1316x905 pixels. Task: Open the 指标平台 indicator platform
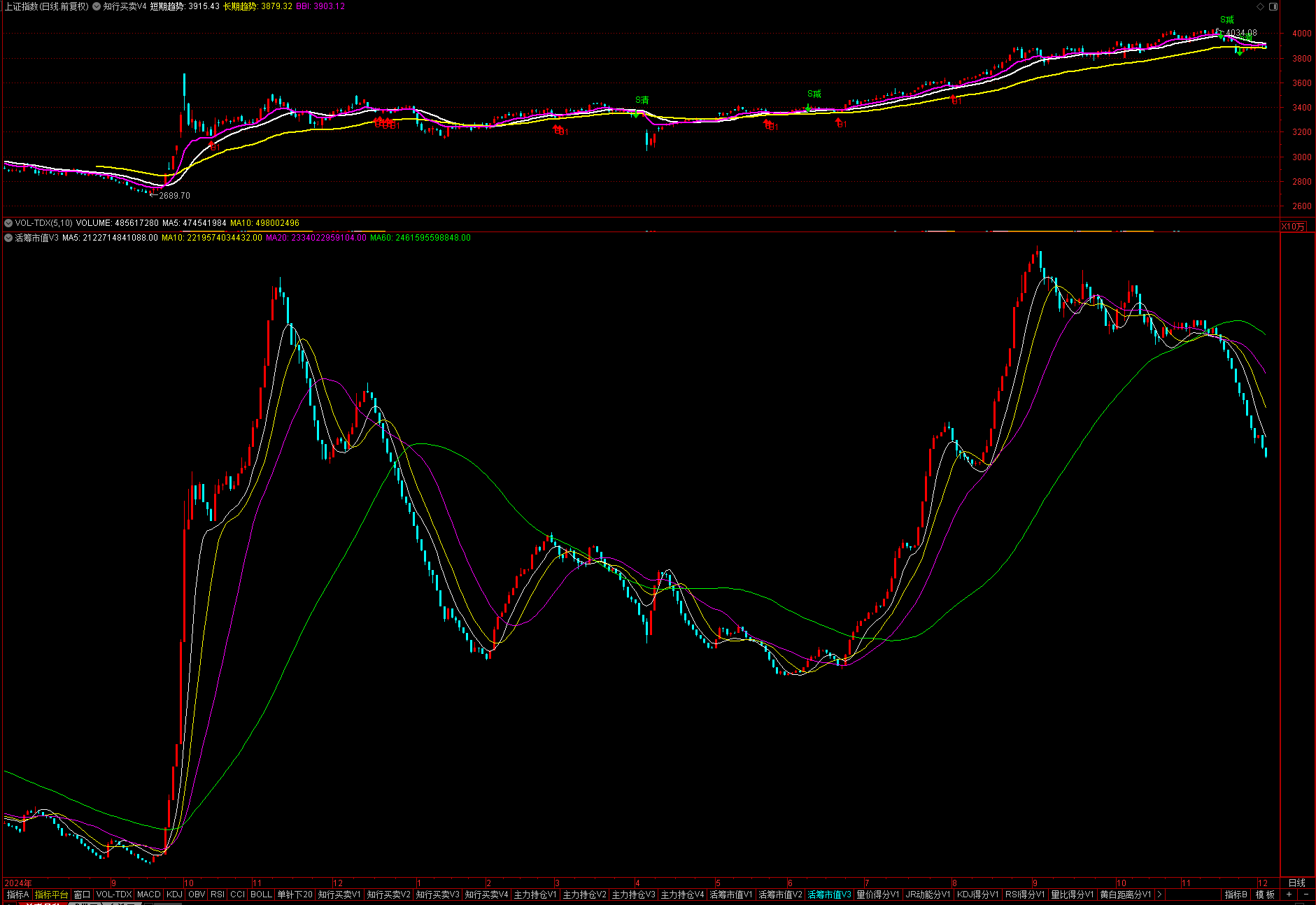pyautogui.click(x=52, y=895)
